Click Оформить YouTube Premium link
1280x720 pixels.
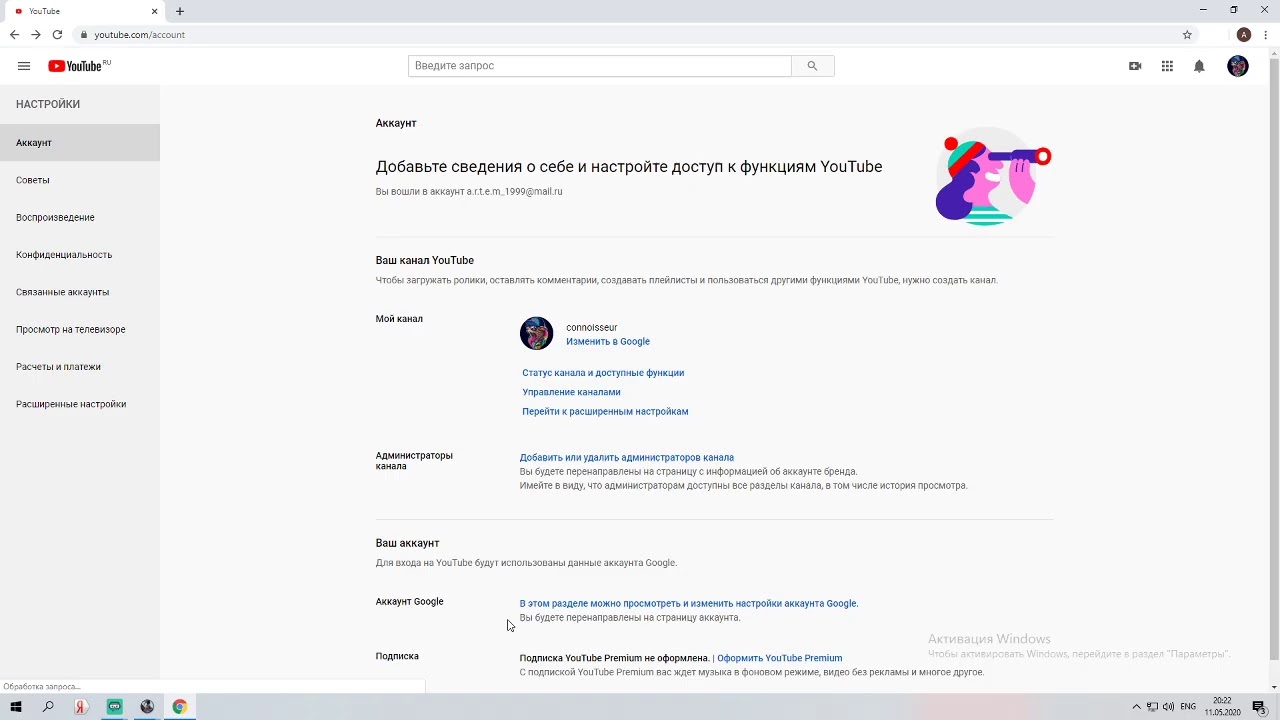tap(779, 658)
